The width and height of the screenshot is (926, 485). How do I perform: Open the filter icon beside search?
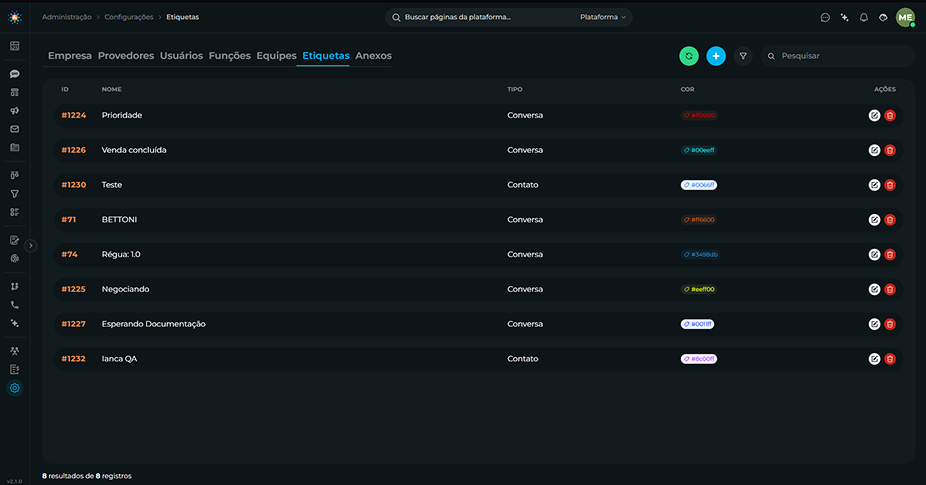click(743, 56)
